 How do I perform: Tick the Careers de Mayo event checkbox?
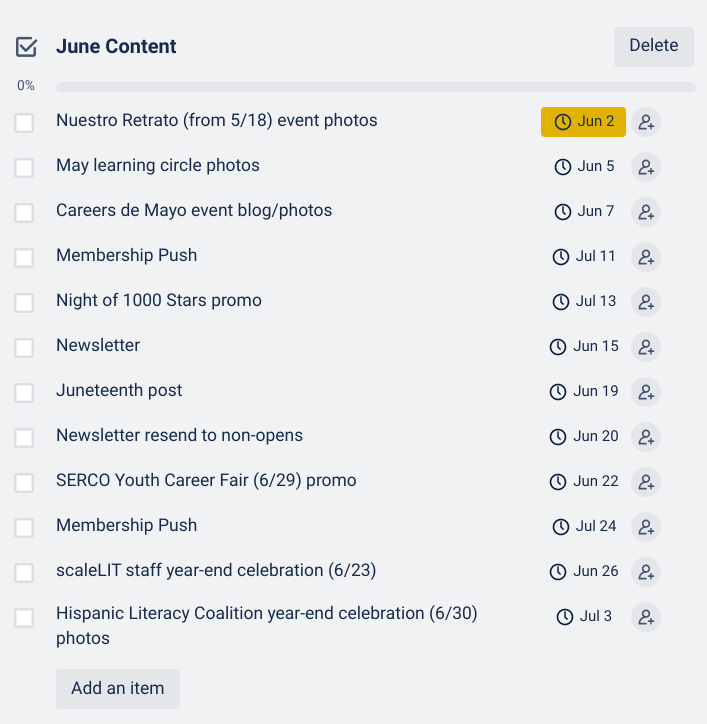tap(24, 212)
